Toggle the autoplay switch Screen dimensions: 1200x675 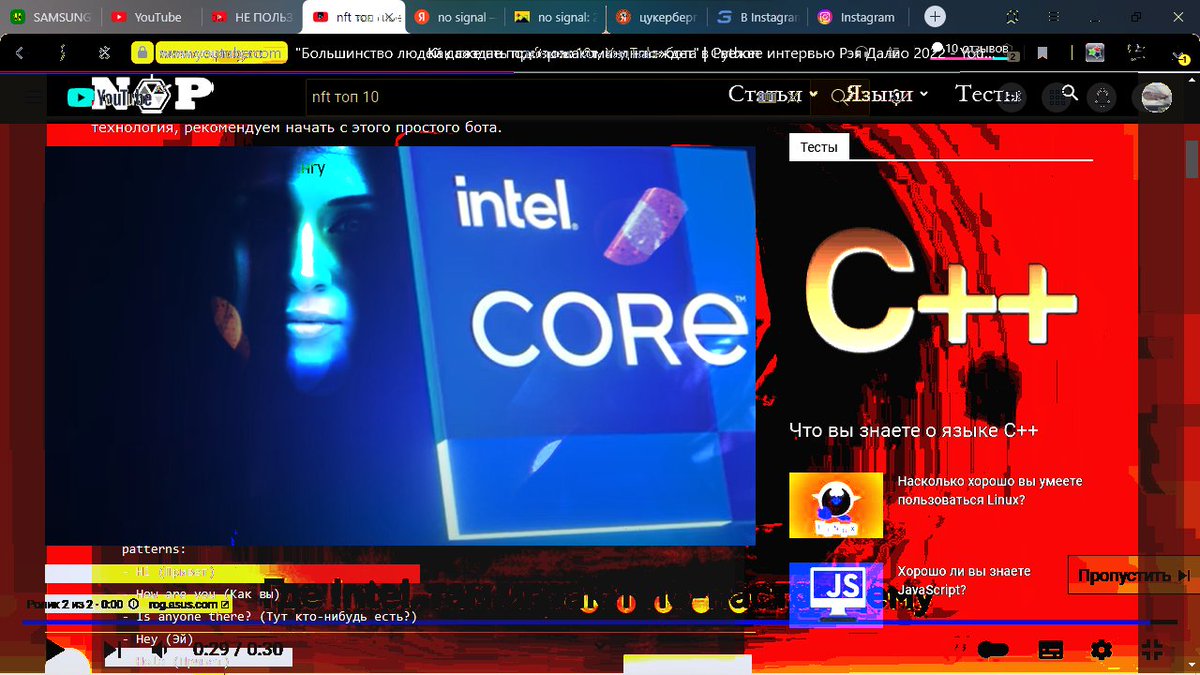[993, 650]
